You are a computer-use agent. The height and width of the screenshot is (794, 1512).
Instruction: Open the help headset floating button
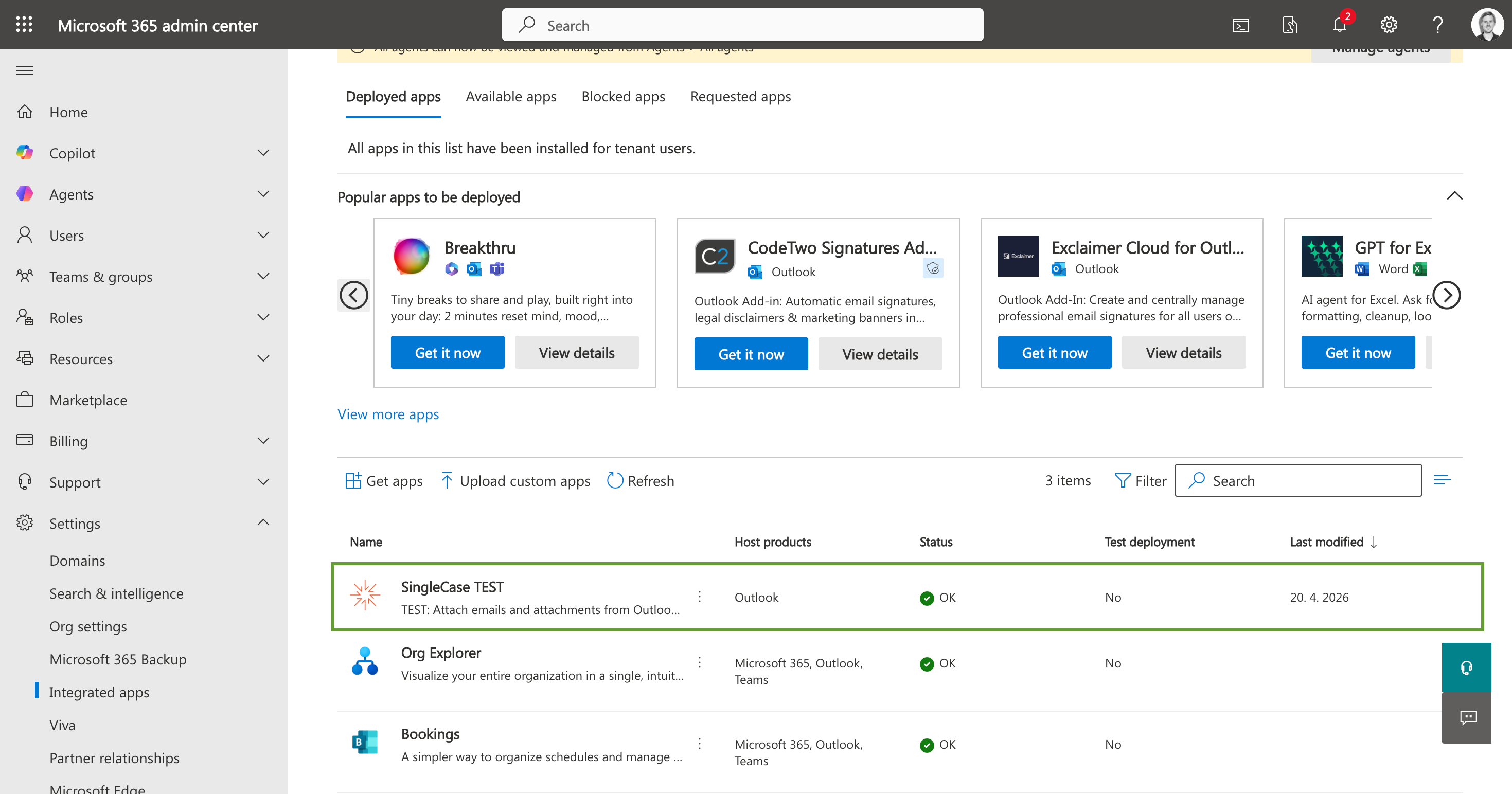1466,667
